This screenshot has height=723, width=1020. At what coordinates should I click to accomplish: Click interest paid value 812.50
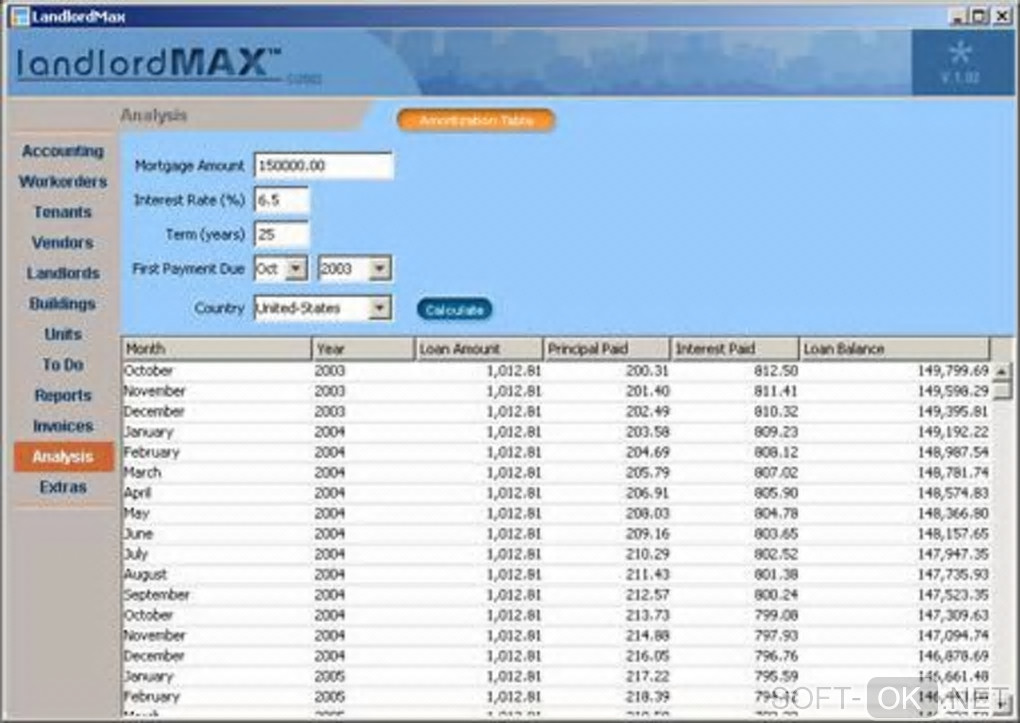pyautogui.click(x=775, y=371)
